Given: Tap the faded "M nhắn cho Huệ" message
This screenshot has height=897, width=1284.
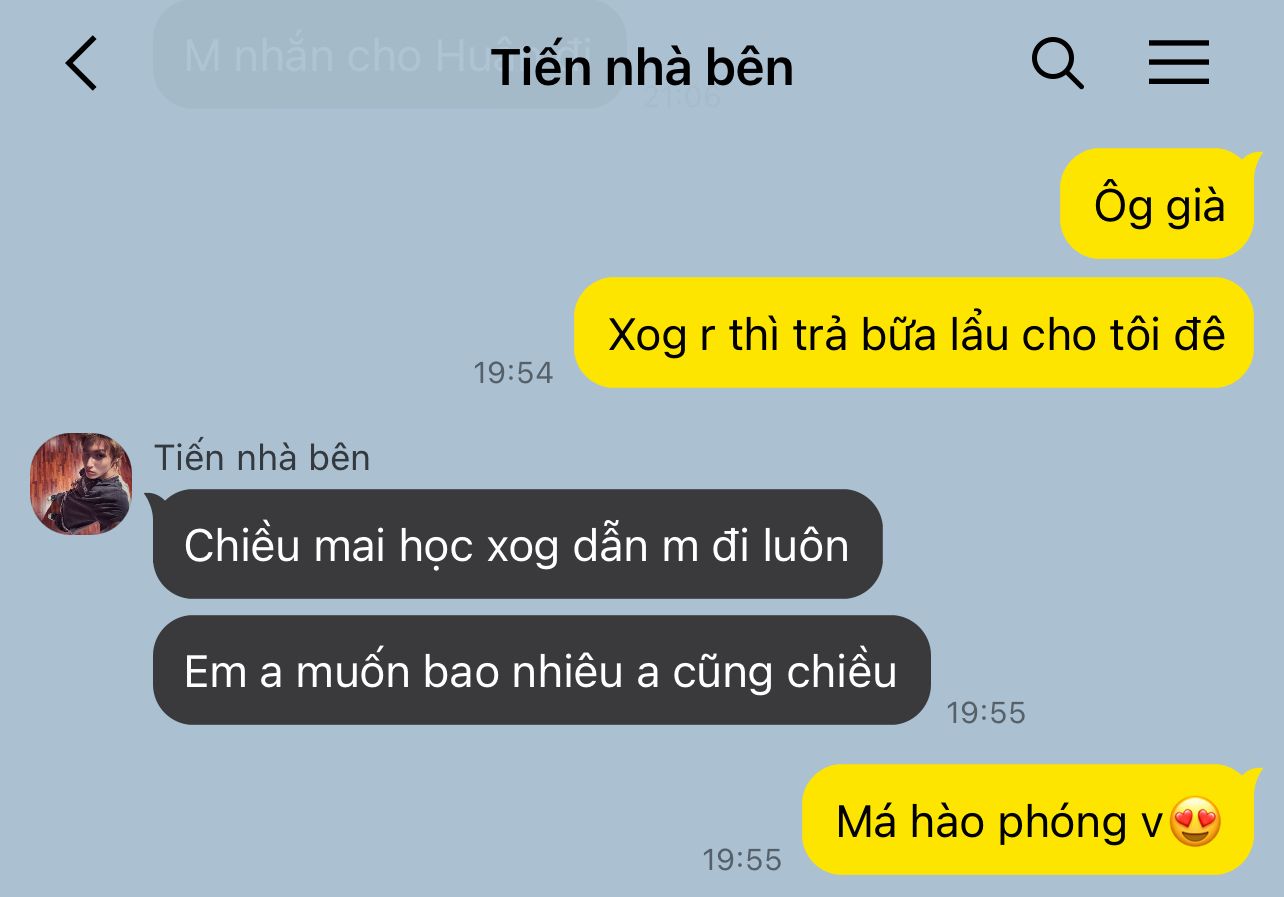Looking at the screenshot, I should [x=389, y=55].
